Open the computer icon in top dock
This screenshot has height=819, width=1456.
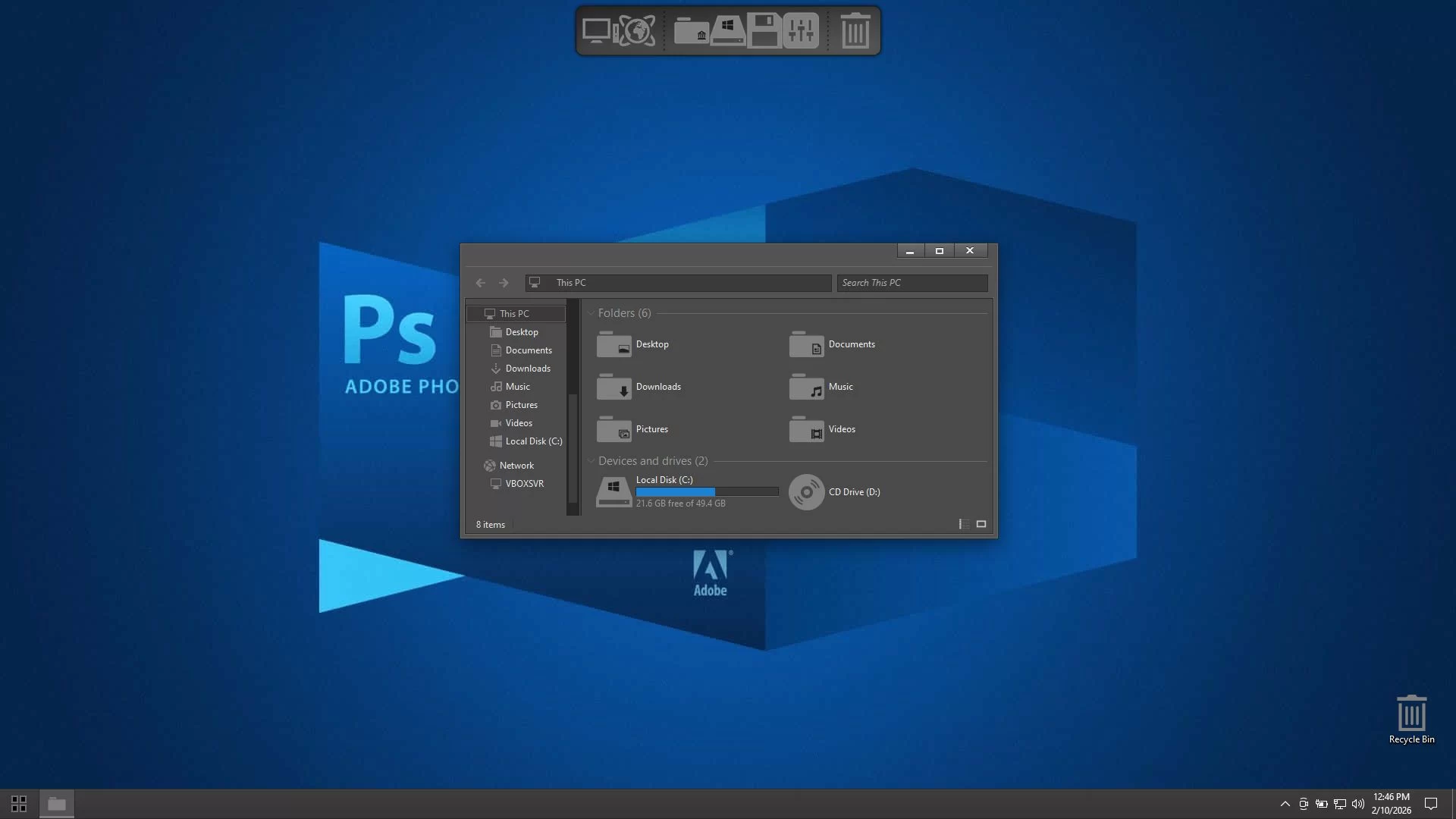[x=597, y=31]
